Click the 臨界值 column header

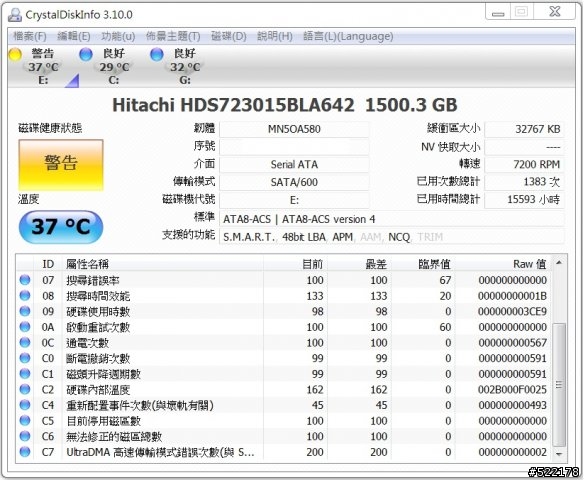pyautogui.click(x=423, y=264)
